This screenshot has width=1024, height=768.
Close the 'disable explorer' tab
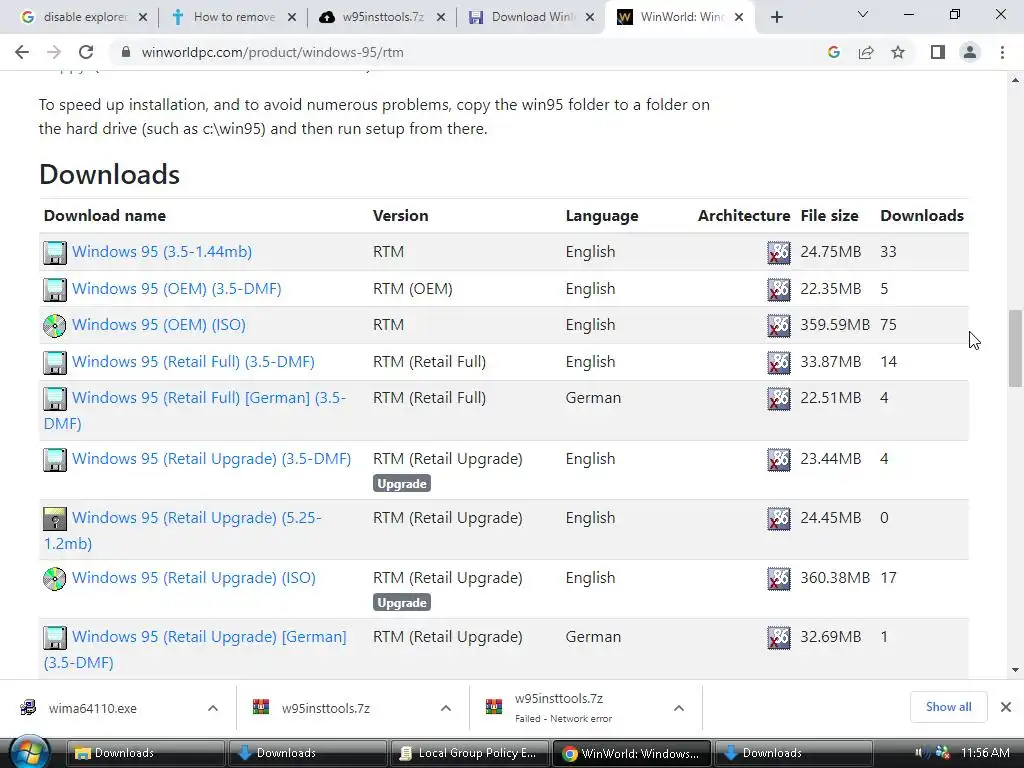[143, 17]
